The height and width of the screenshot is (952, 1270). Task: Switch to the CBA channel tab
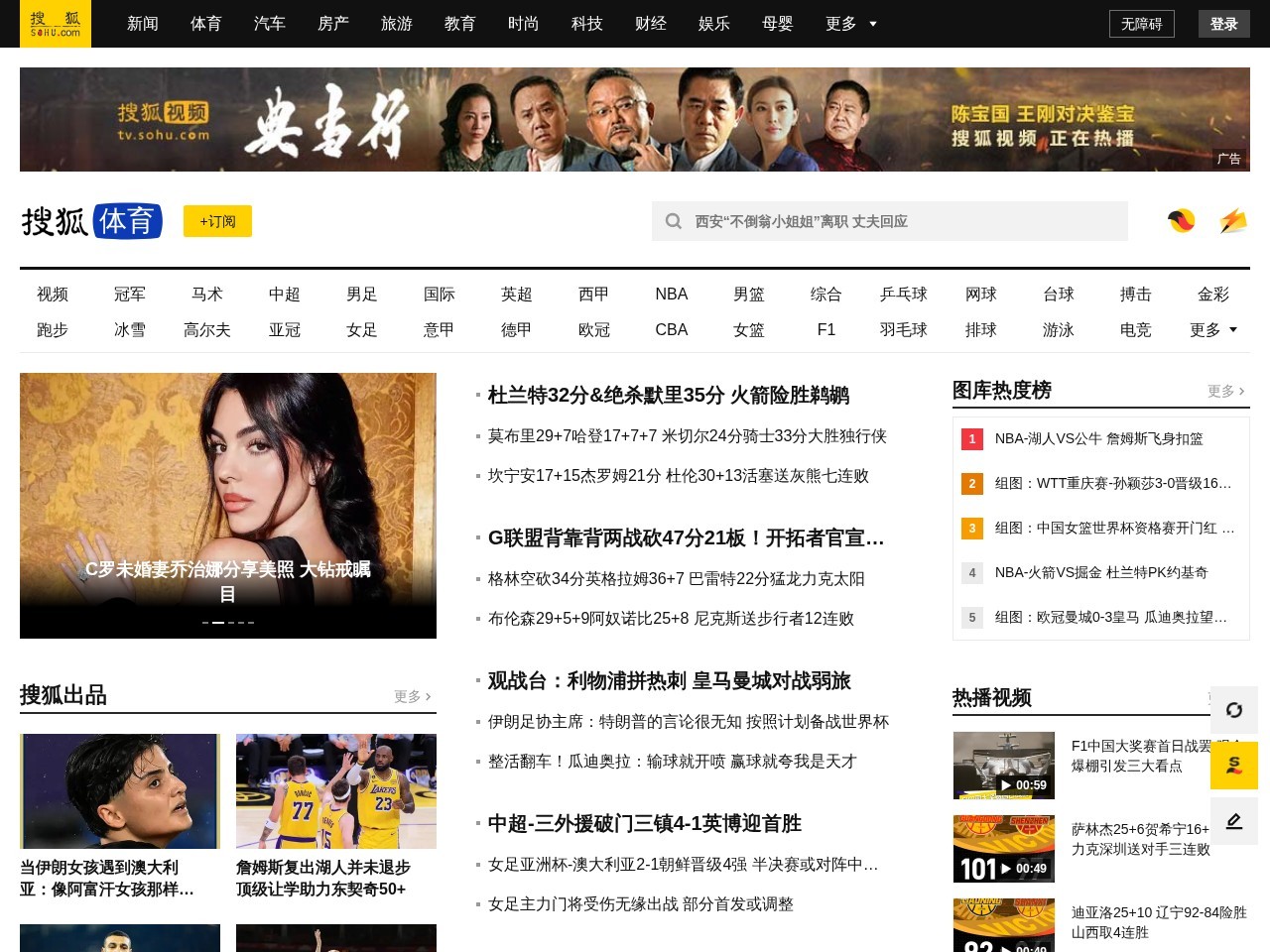pyautogui.click(x=671, y=329)
